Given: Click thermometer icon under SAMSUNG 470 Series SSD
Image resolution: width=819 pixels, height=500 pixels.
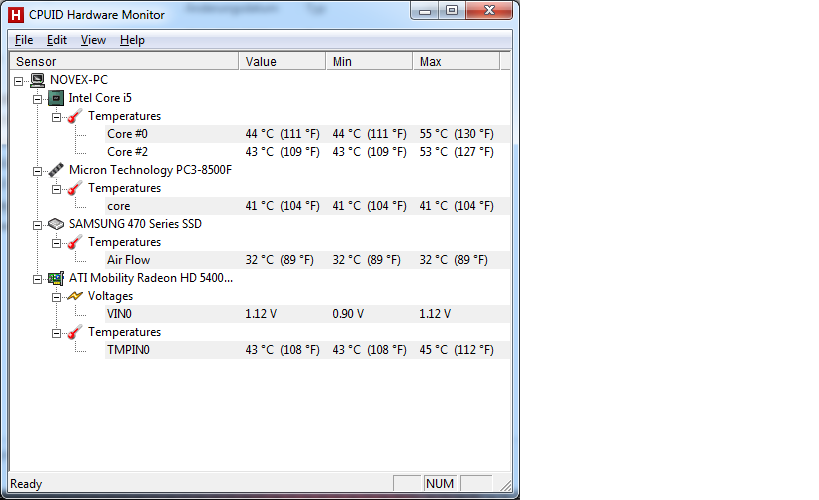Looking at the screenshot, I should click(75, 242).
